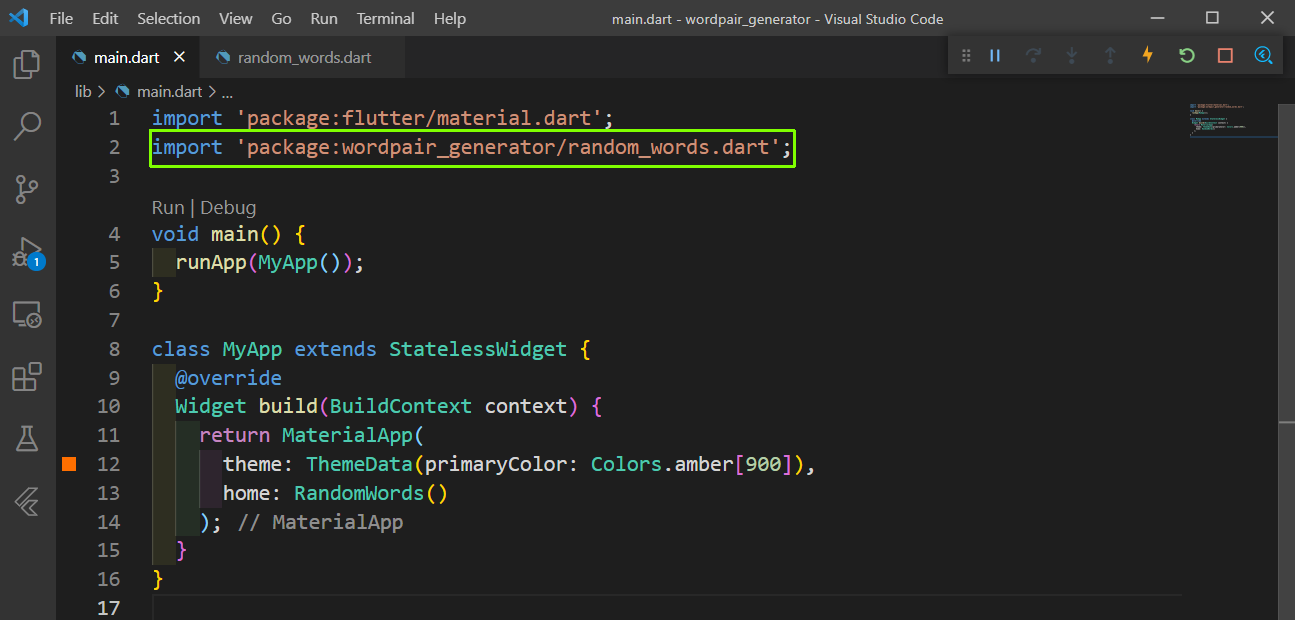Click RandomWords() on line 13
1295x620 pixels.
pos(371,493)
